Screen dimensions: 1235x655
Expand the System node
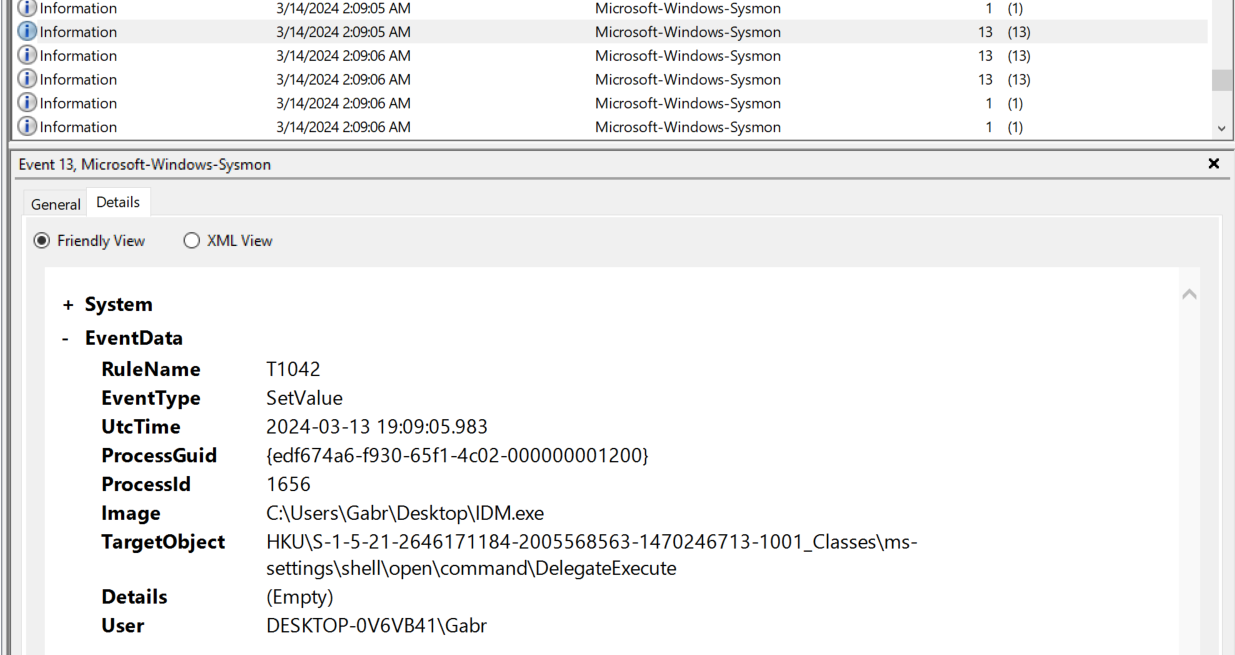68,305
